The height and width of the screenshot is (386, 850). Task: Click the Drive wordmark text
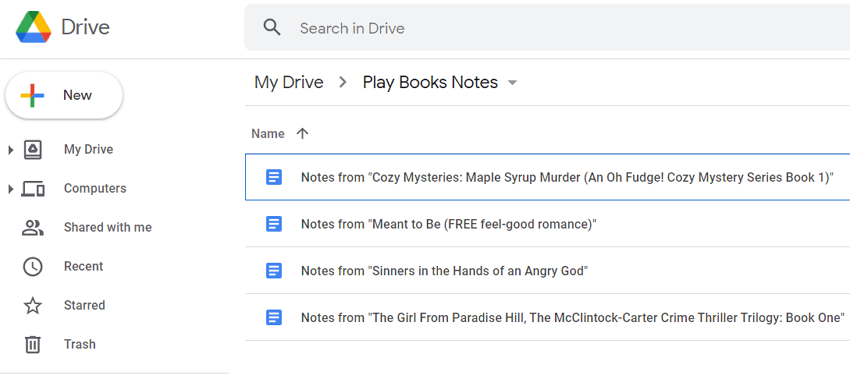tap(85, 27)
